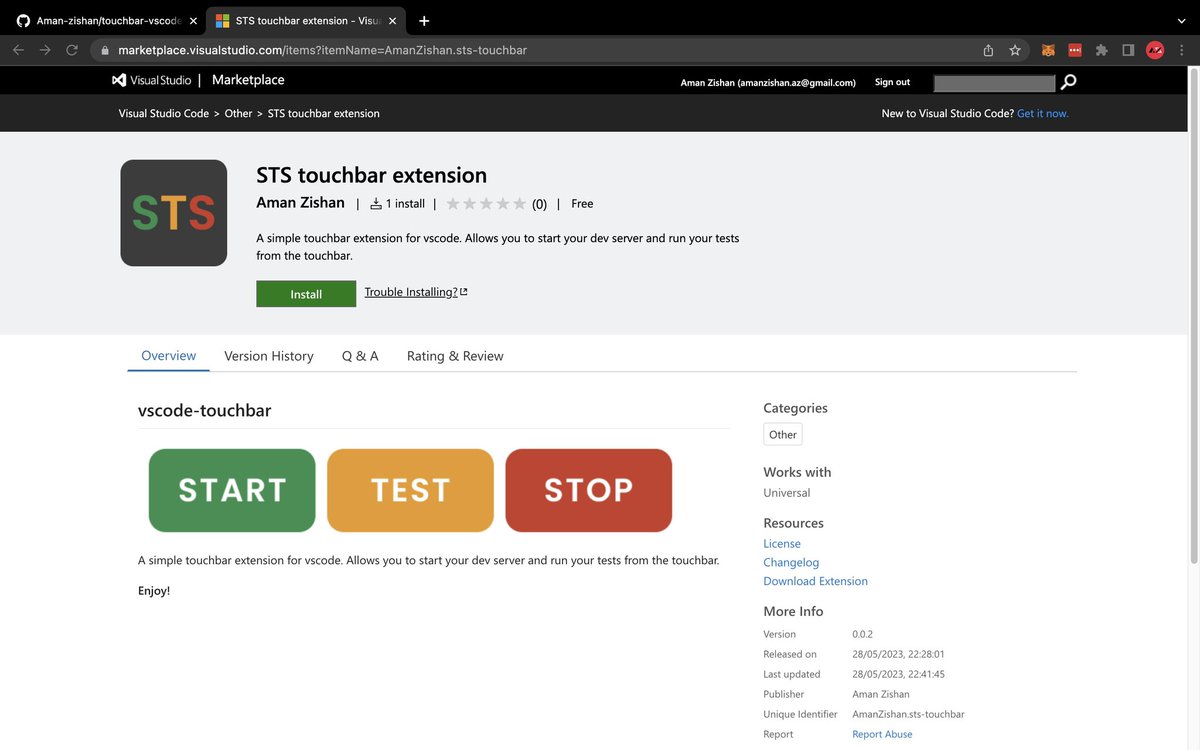This screenshot has height=750, width=1200.
Task: Switch to Aman-zishan/touchbar-vscode tab
Action: 105,20
